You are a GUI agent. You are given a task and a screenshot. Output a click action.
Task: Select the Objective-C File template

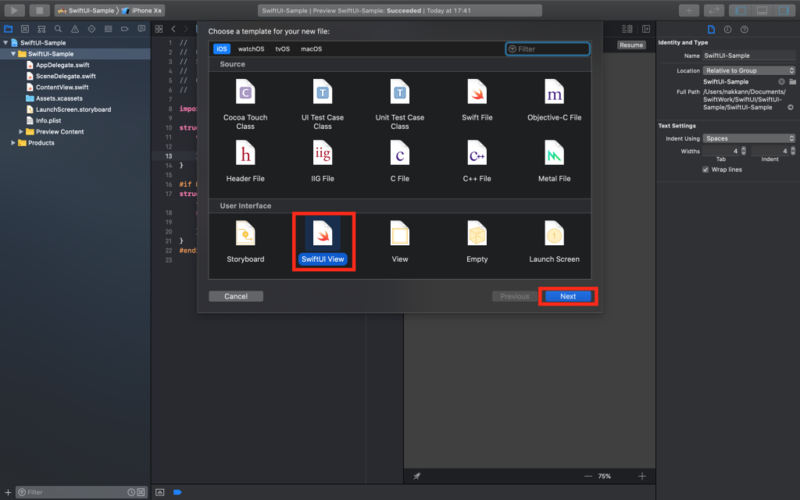pos(554,101)
